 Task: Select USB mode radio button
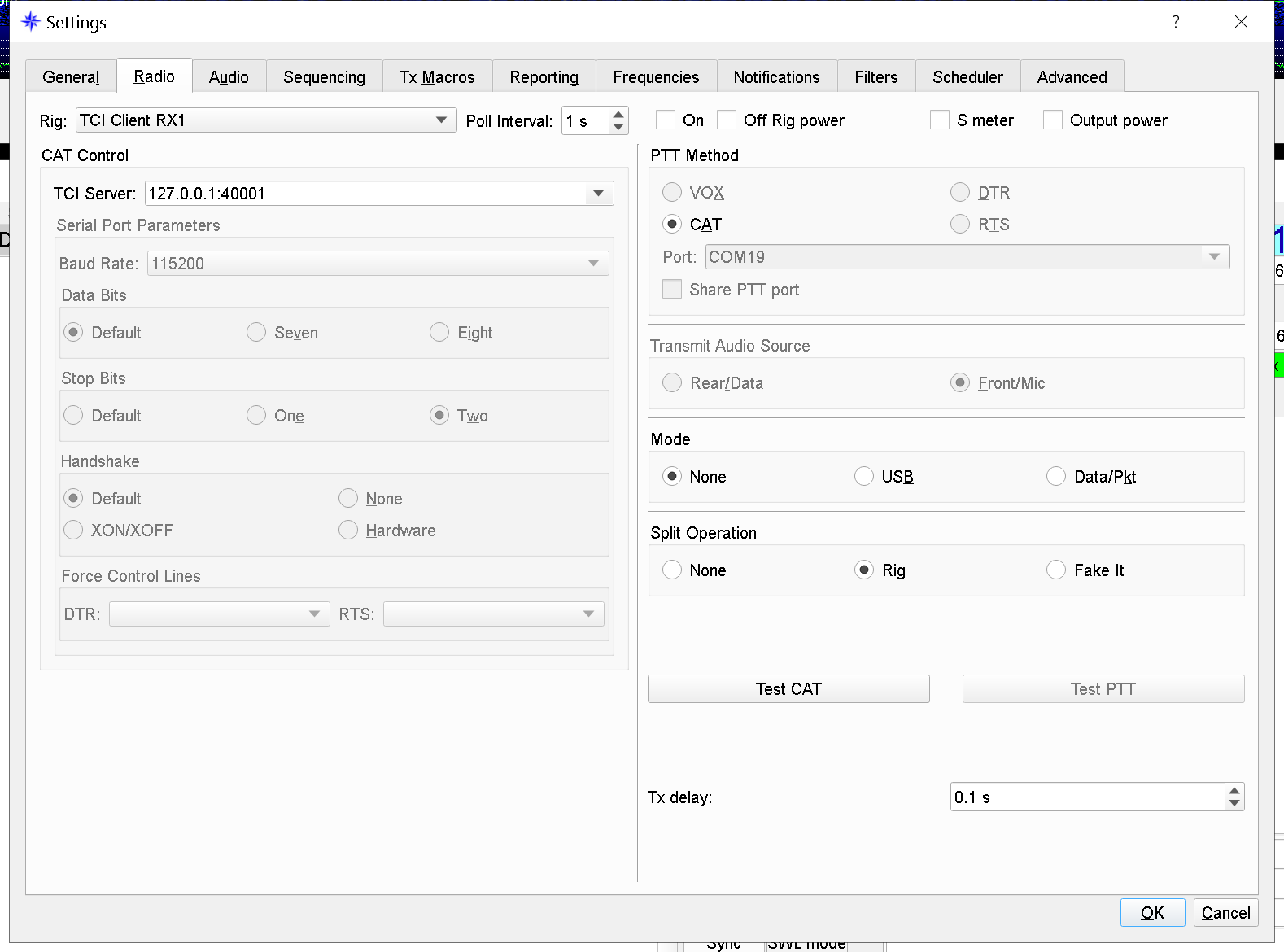[x=864, y=477]
